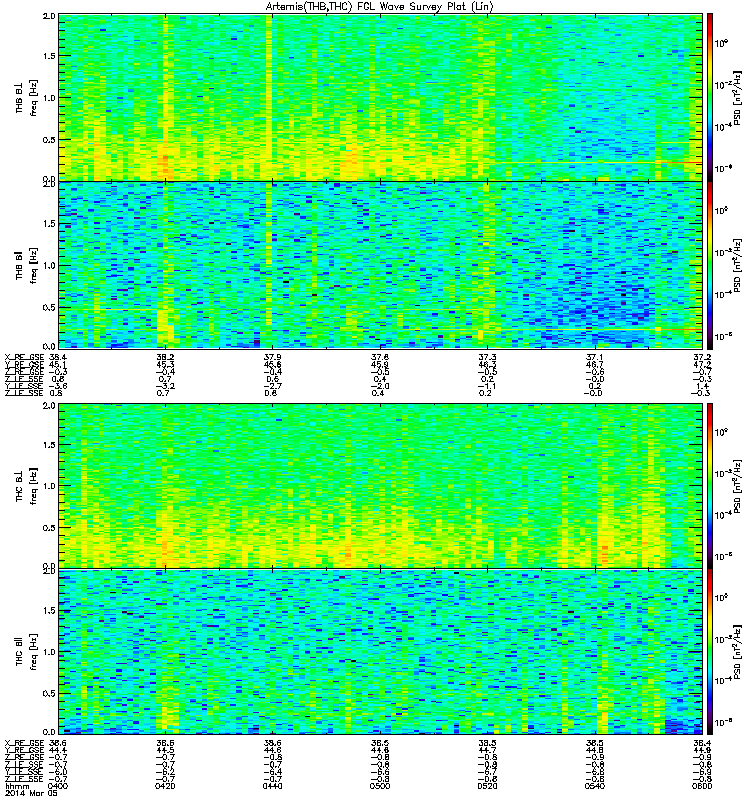This screenshot has height=800, width=750.
Task: Click the 0520 time label
Action: click(x=487, y=786)
